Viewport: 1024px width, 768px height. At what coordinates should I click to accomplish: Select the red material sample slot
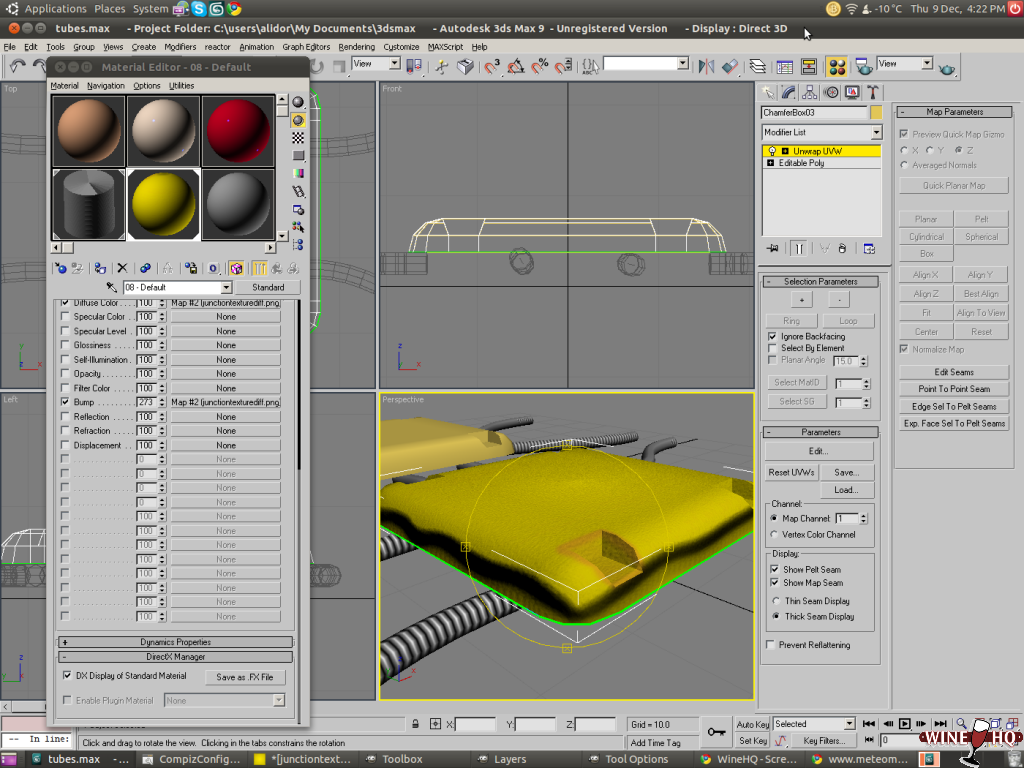238,131
